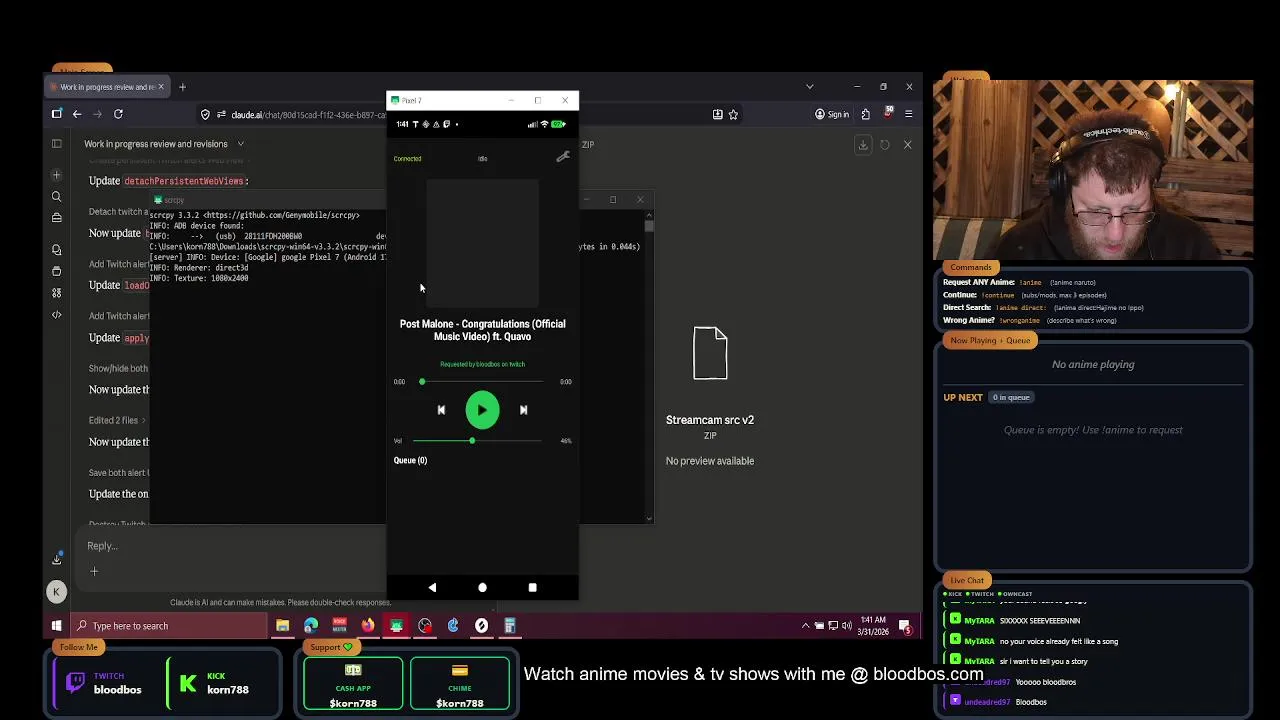Go back in the Firefox browser
1280x720 pixels.
click(x=77, y=114)
